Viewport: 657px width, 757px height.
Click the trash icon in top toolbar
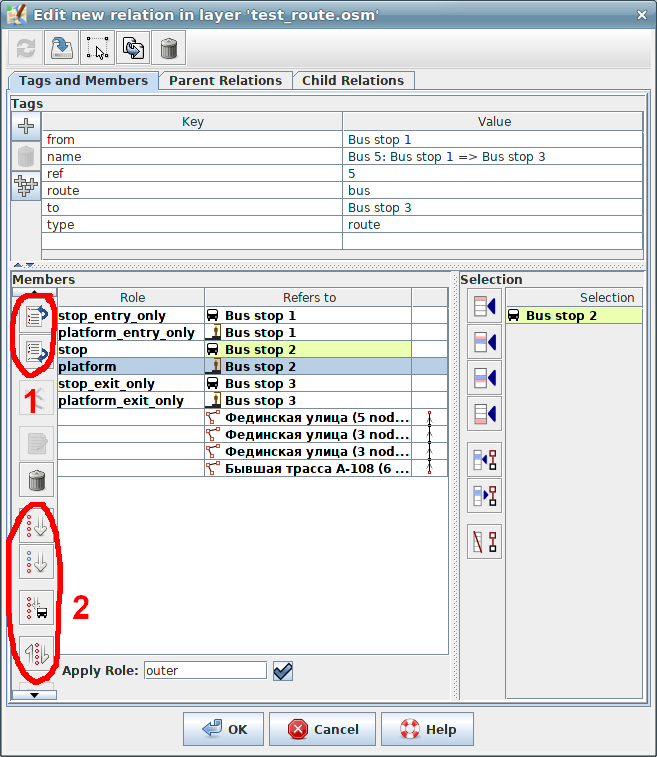click(x=169, y=47)
